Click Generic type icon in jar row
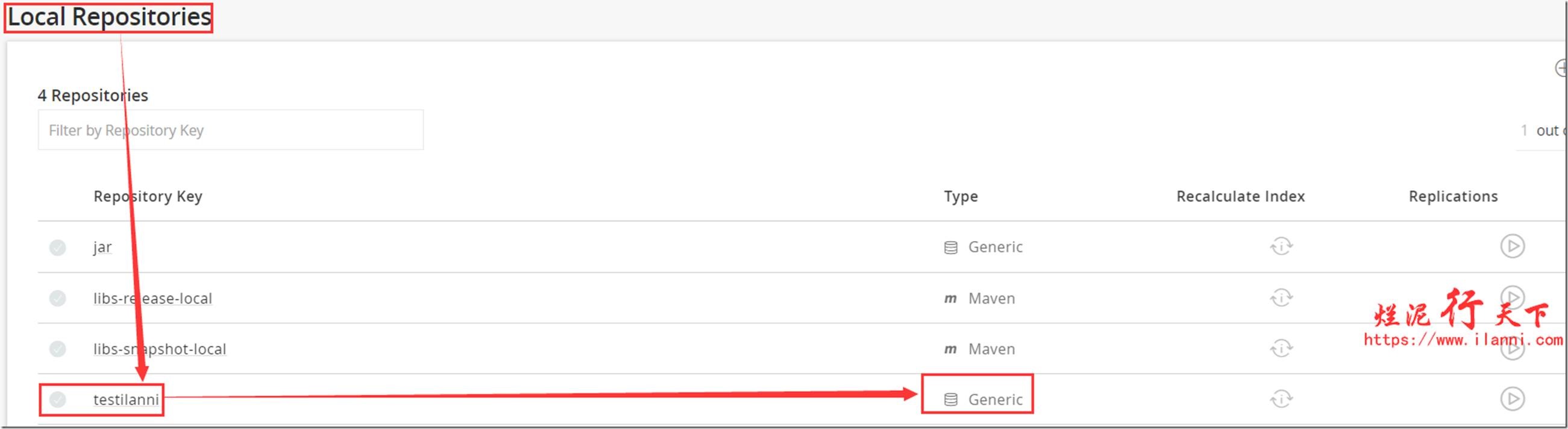The width and height of the screenshot is (1568, 429). pos(950,247)
